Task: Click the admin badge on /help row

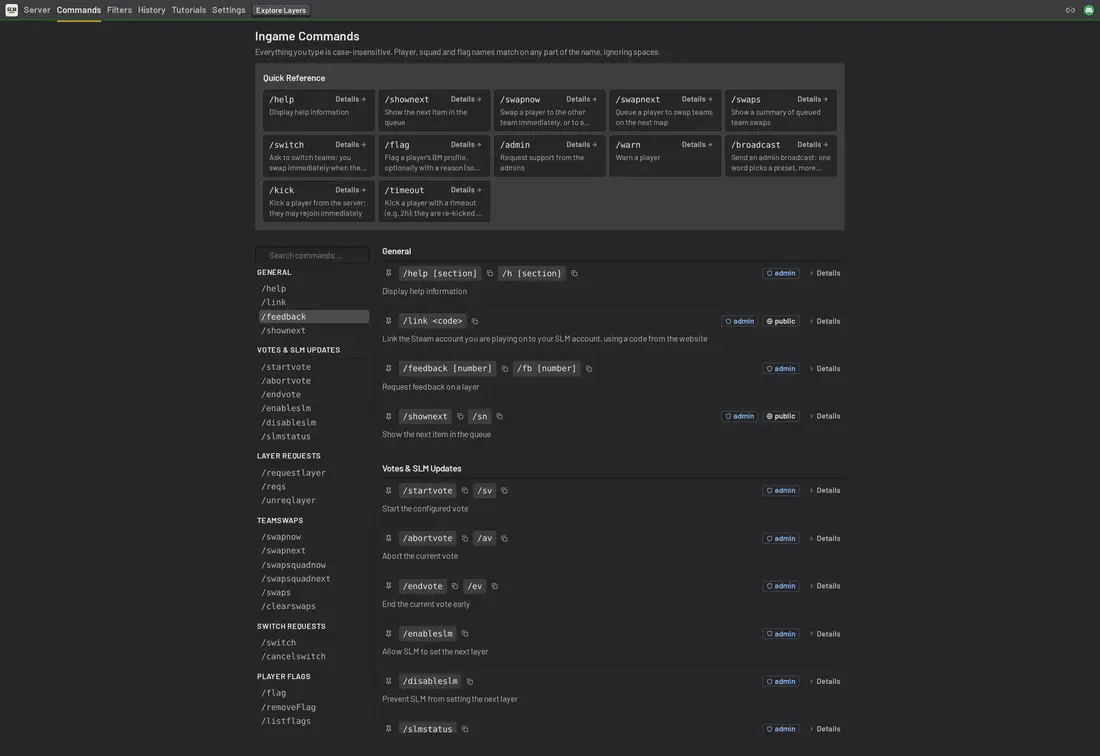Action: point(781,274)
